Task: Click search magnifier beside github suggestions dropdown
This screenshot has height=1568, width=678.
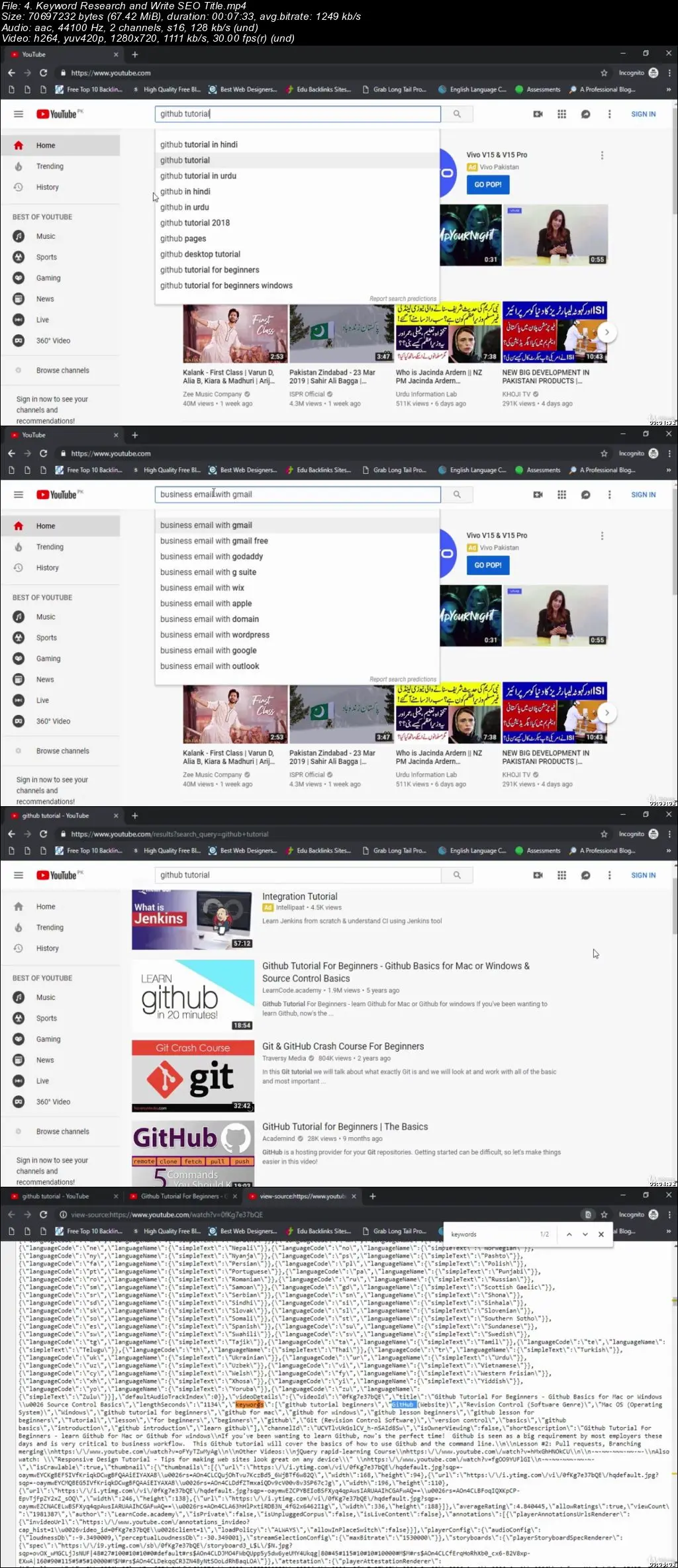Action: (x=457, y=114)
